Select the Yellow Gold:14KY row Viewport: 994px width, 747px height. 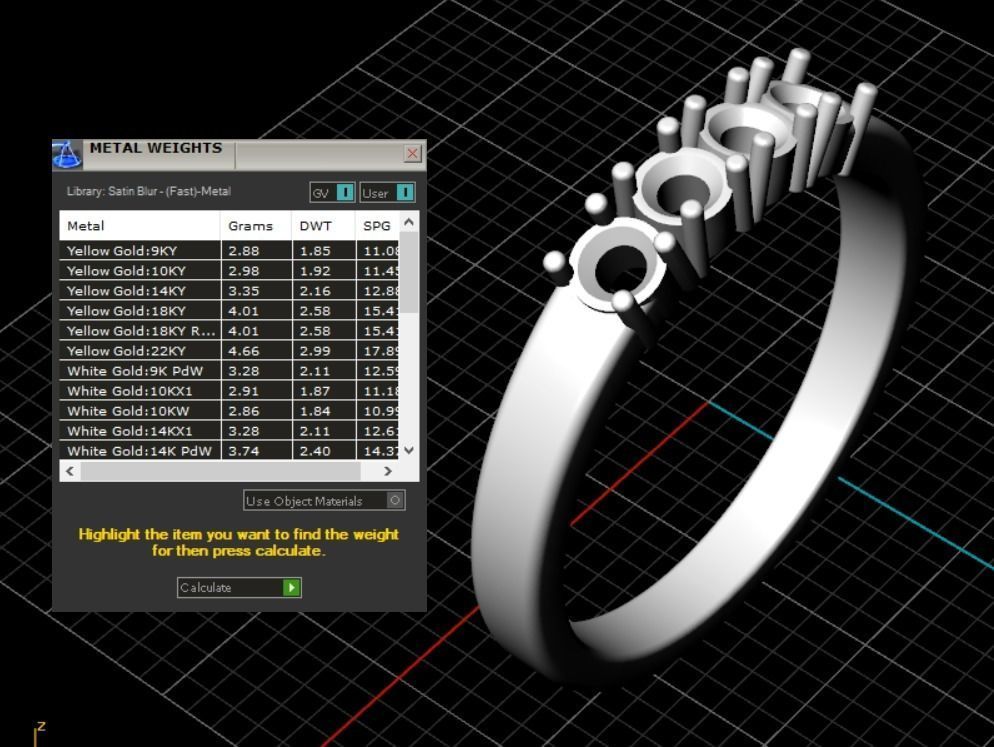(229, 290)
